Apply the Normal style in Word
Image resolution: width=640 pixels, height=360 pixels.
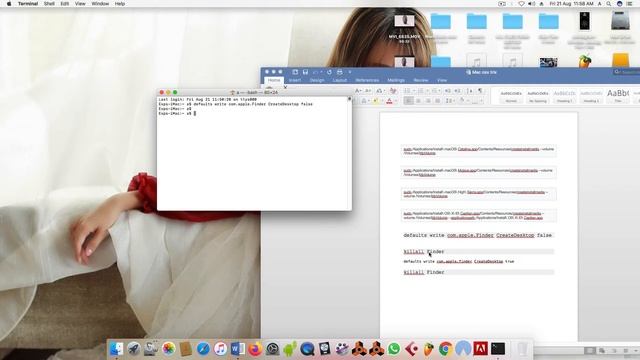(511, 96)
